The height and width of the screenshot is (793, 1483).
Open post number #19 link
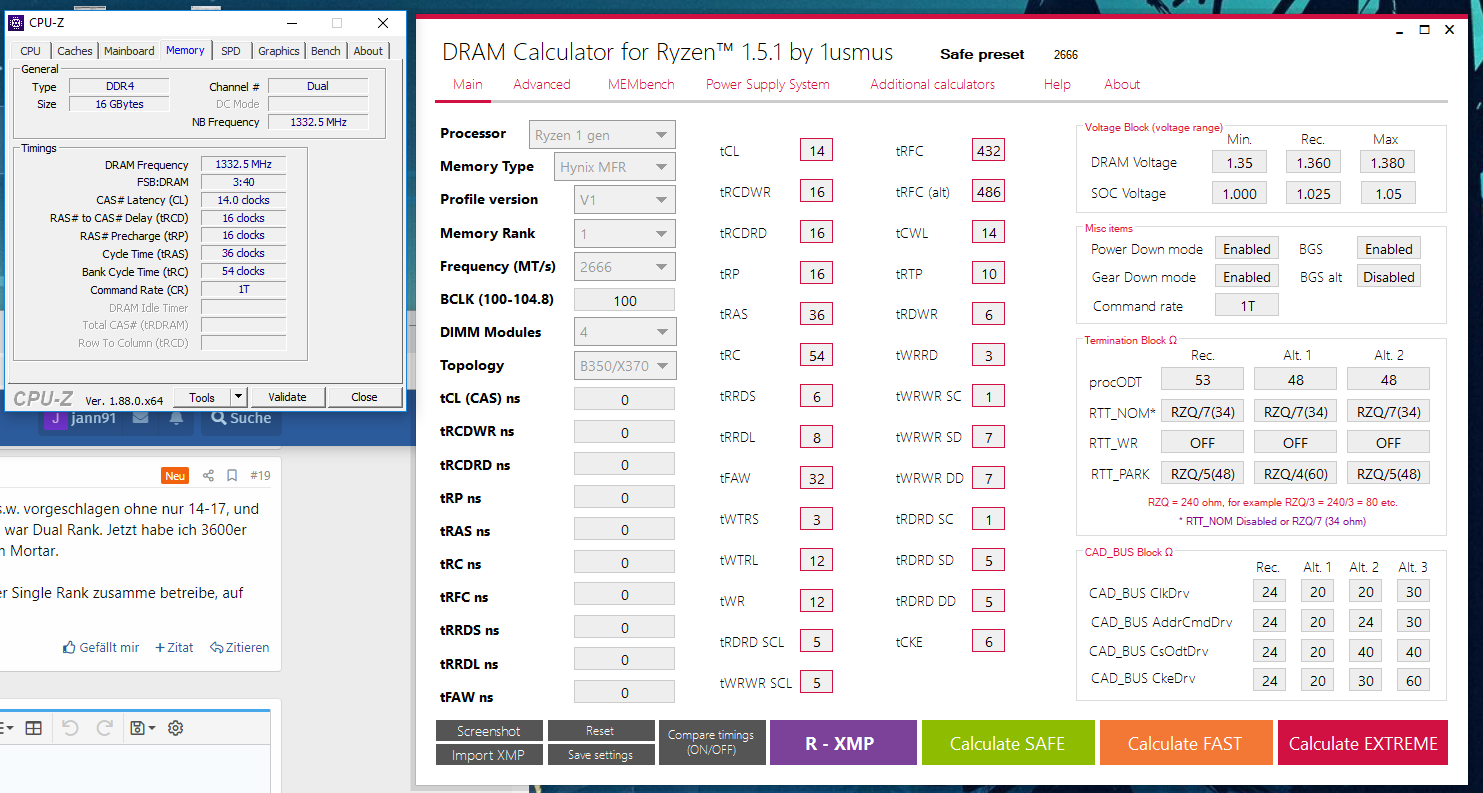(260, 476)
